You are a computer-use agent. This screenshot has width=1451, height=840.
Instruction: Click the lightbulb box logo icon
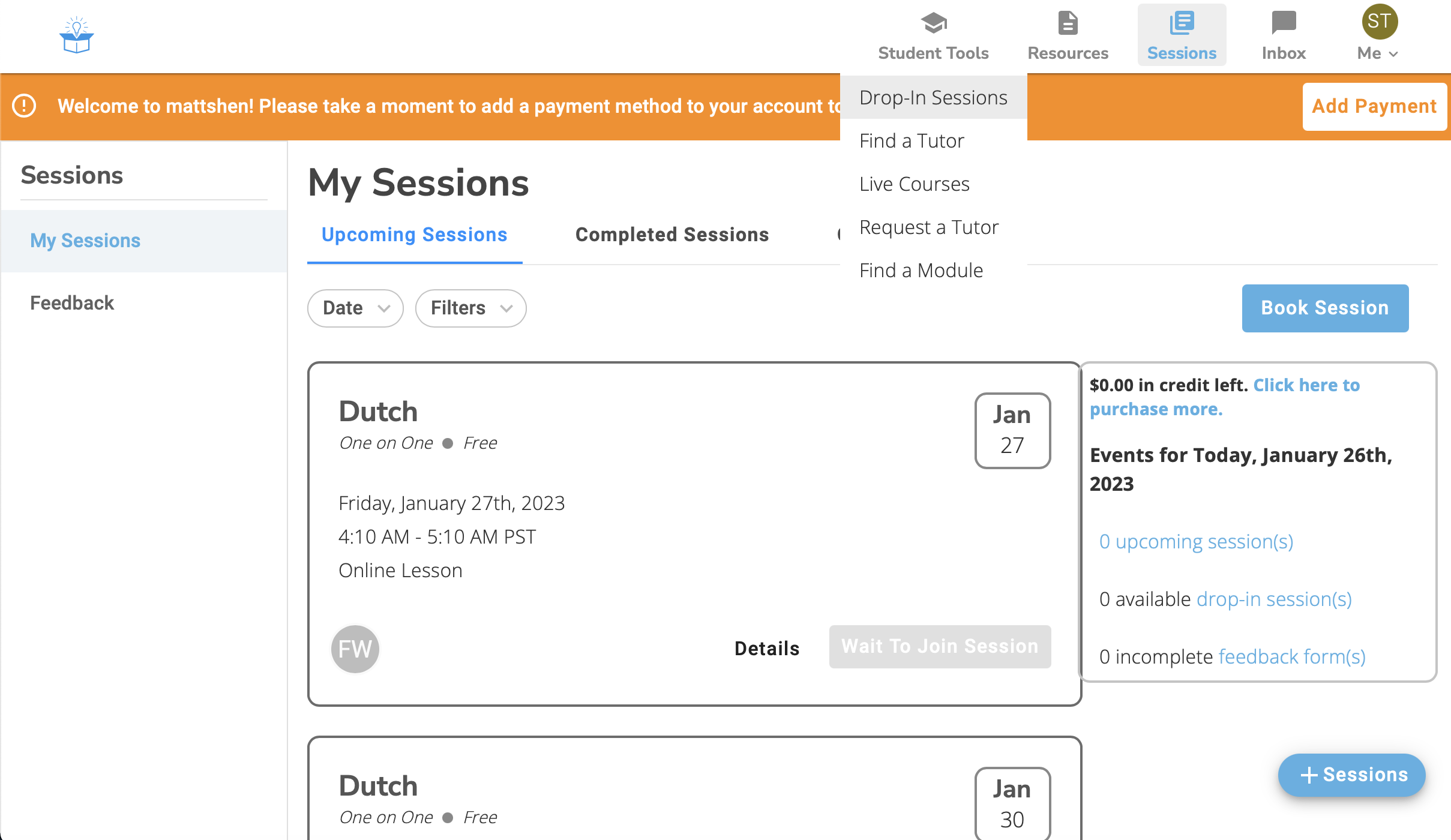(76, 35)
